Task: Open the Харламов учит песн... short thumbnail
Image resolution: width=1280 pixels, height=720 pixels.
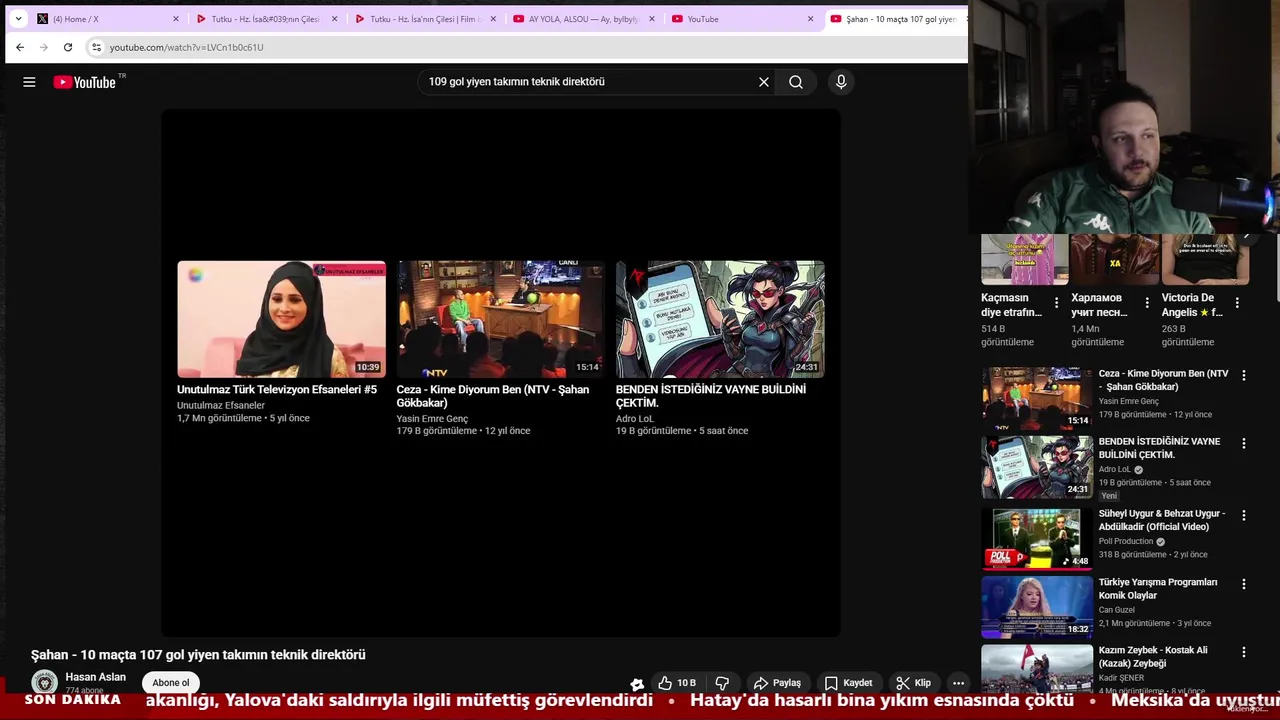Action: 1115,260
